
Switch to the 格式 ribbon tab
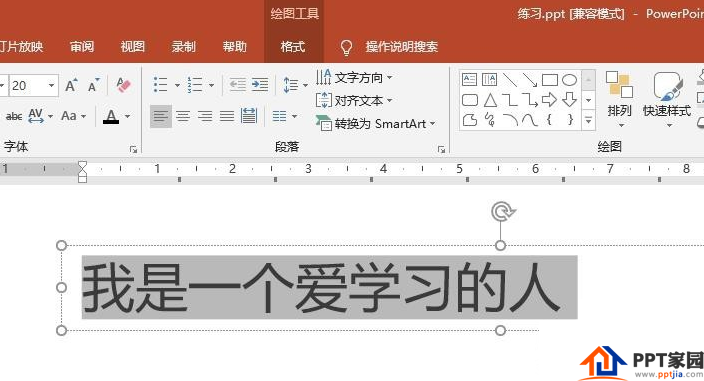(x=293, y=47)
